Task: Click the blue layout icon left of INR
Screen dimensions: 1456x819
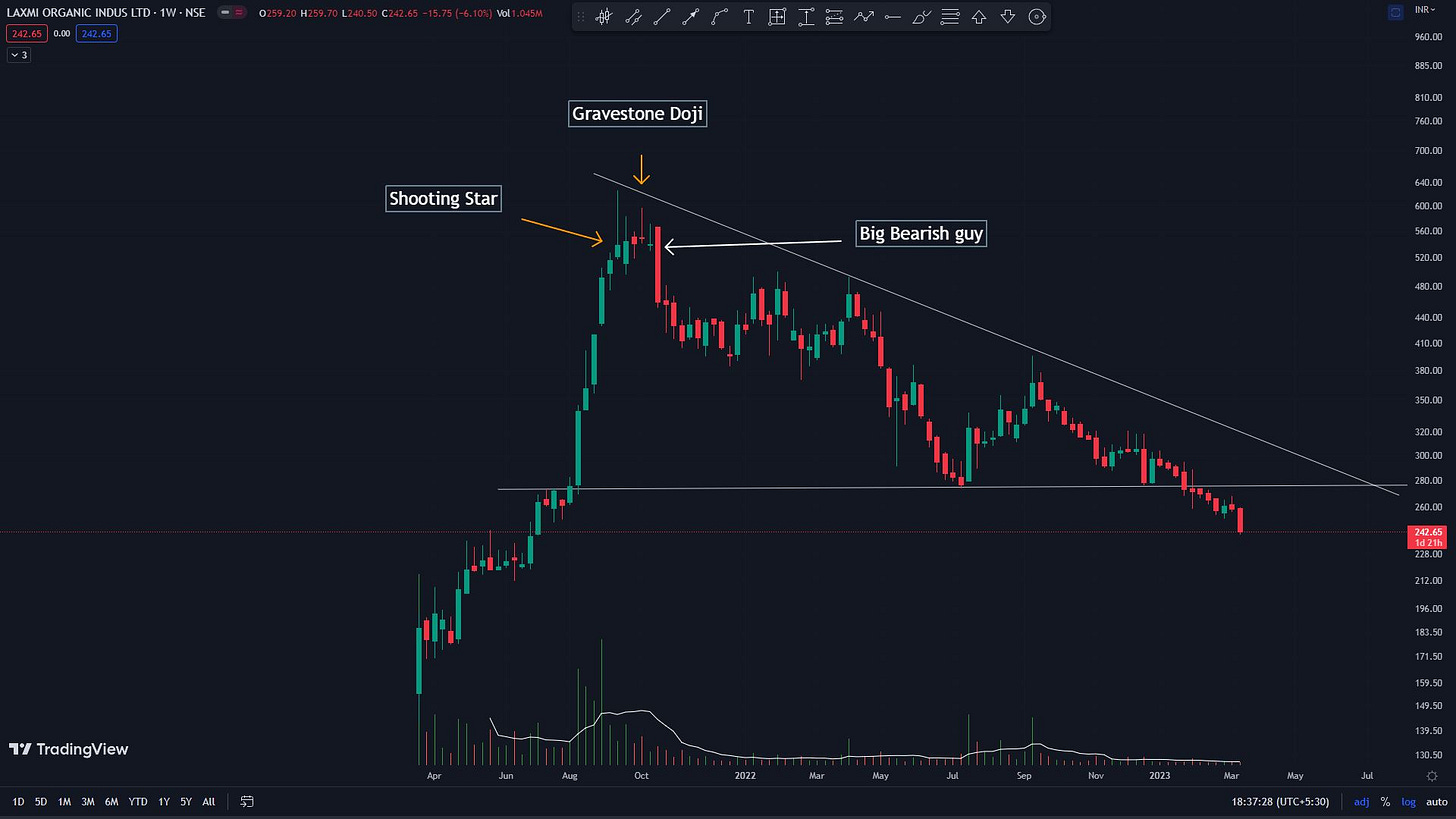Action: click(x=1397, y=11)
